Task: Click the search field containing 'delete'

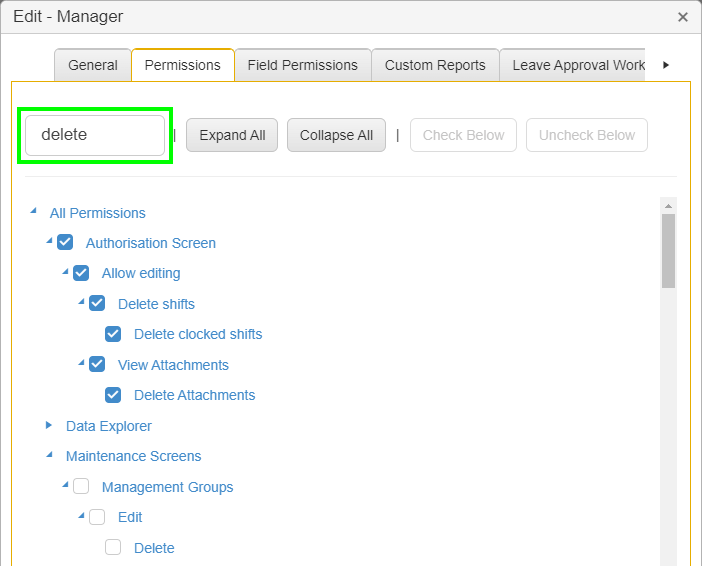Action: [x=95, y=135]
